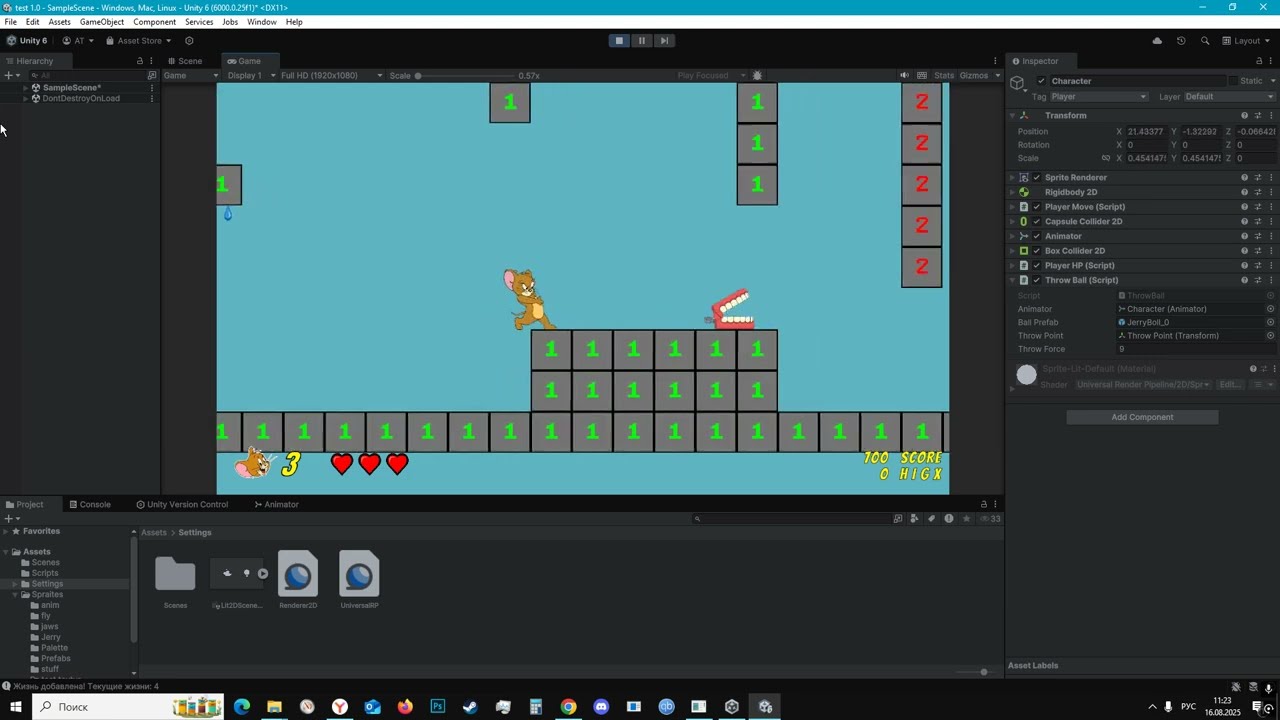The image size is (1280, 720).
Task: Click the Windows Start button
Action: point(16,707)
